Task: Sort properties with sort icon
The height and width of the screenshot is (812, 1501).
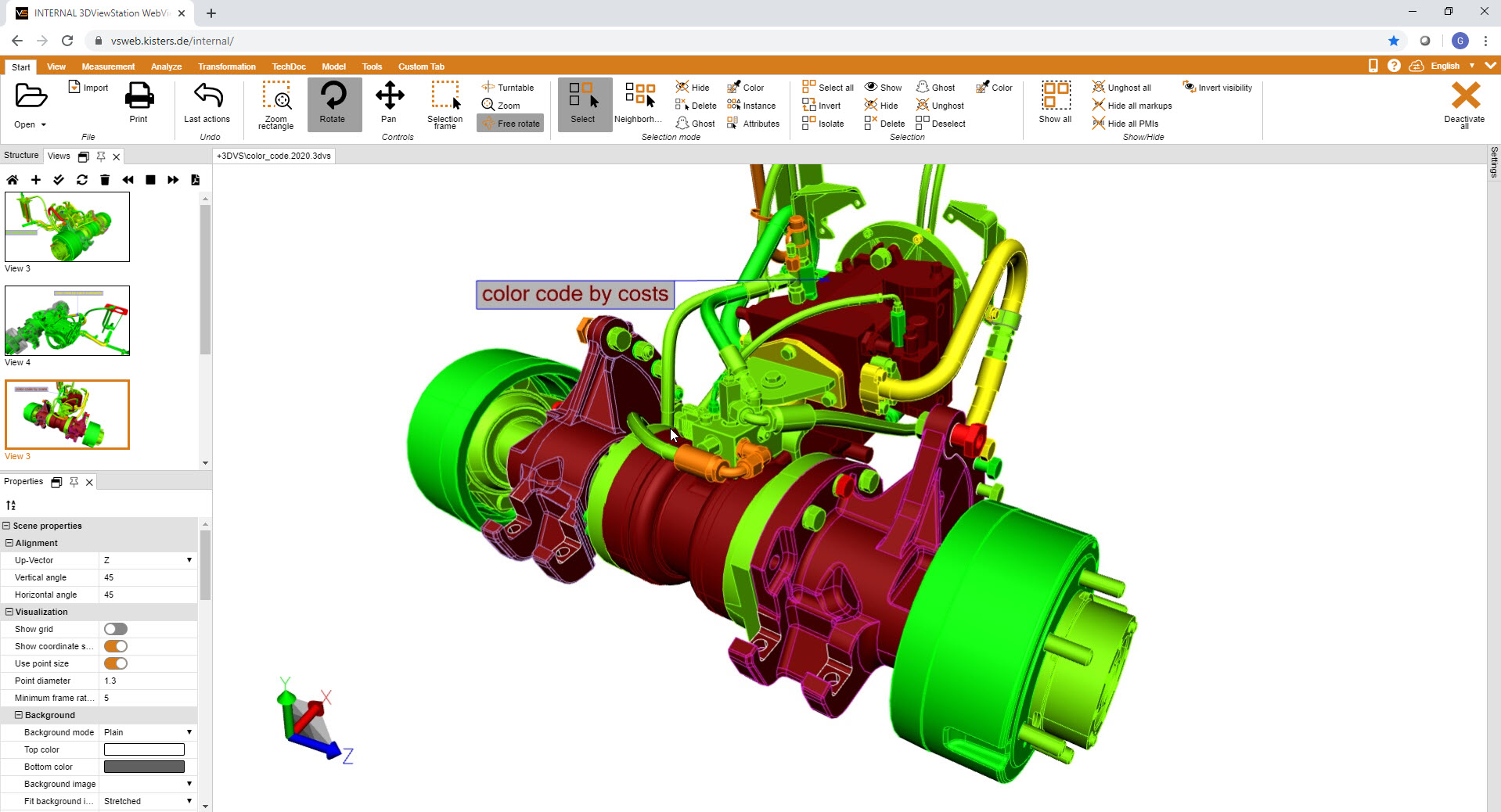Action: pyautogui.click(x=11, y=505)
